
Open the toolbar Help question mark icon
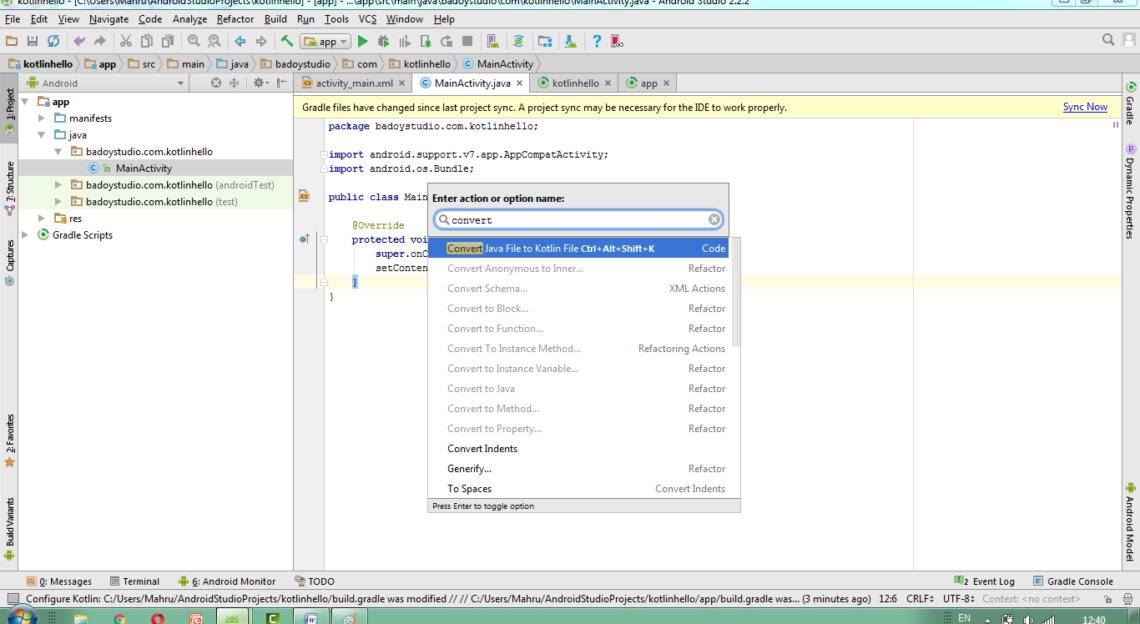597,41
